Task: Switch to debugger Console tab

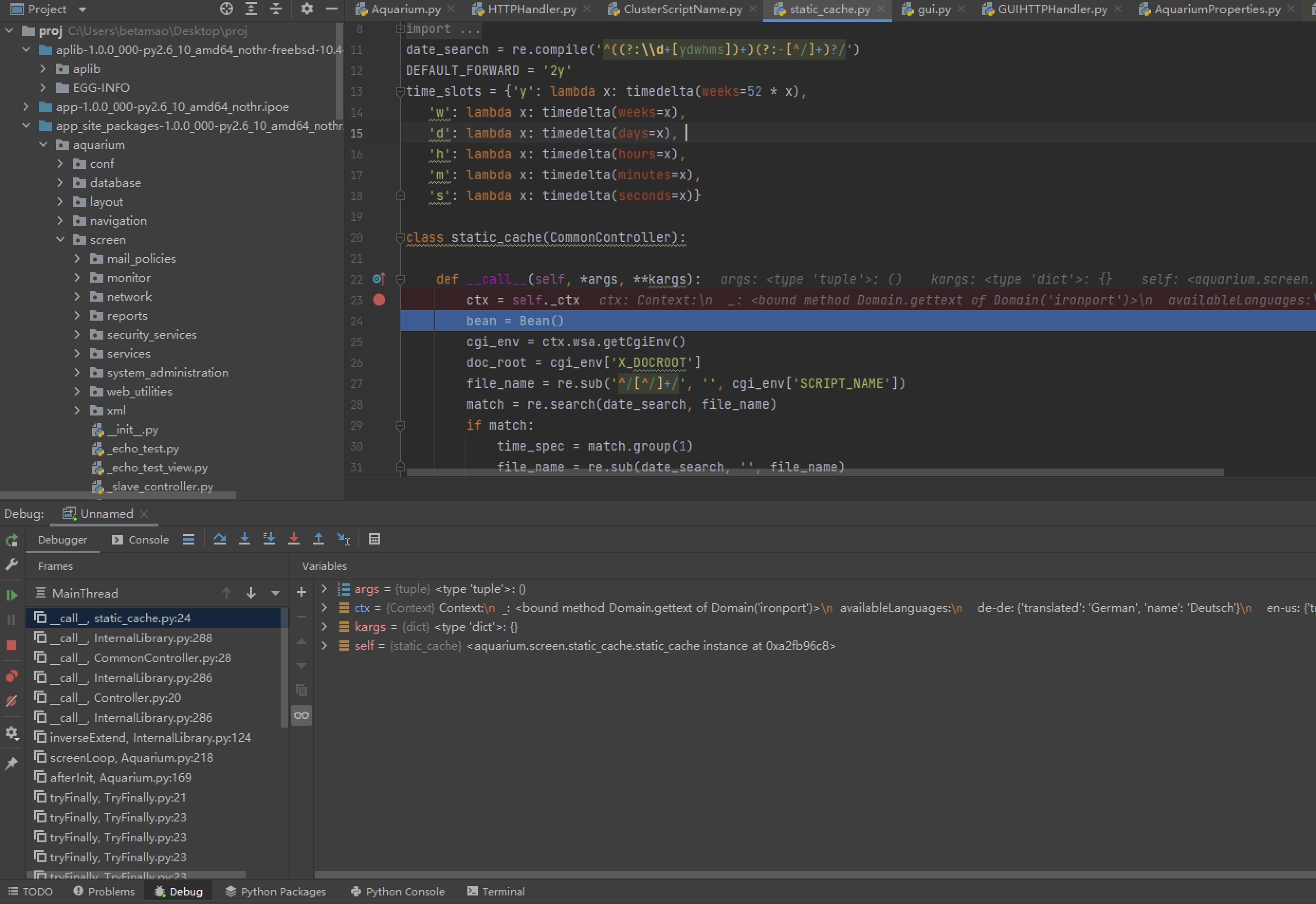Action: [x=140, y=540]
